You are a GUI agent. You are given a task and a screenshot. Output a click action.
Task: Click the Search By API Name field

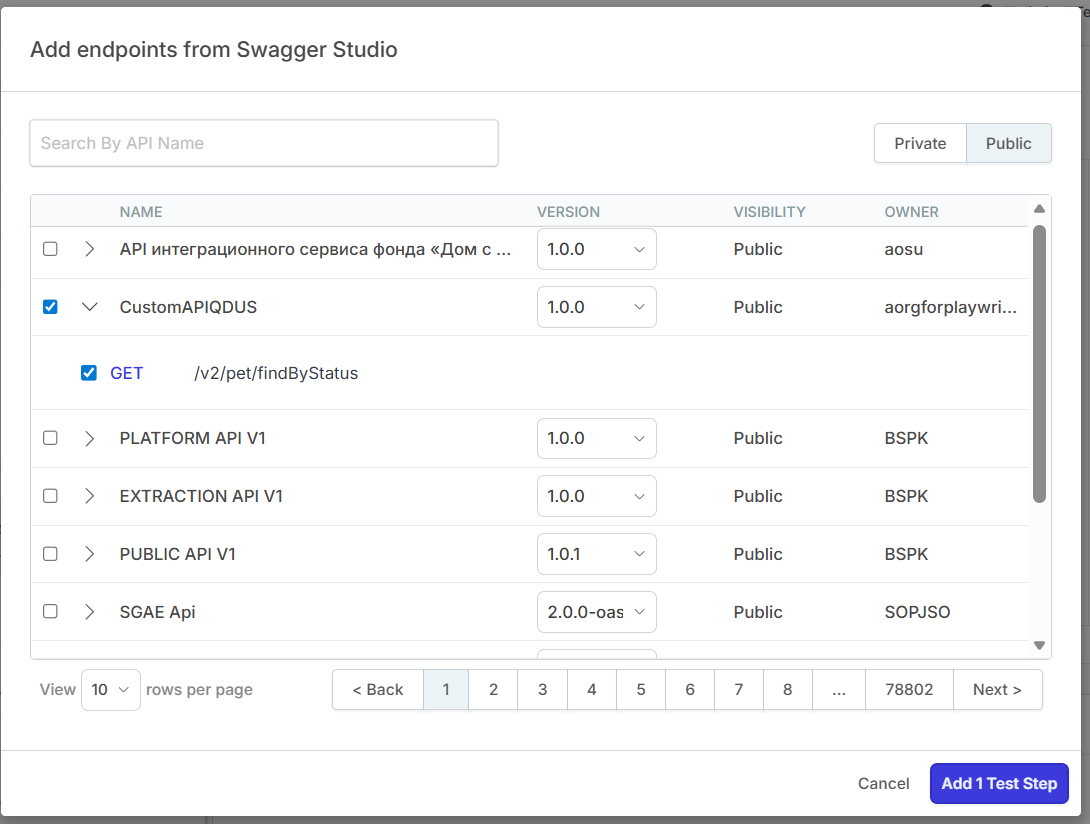coord(263,143)
